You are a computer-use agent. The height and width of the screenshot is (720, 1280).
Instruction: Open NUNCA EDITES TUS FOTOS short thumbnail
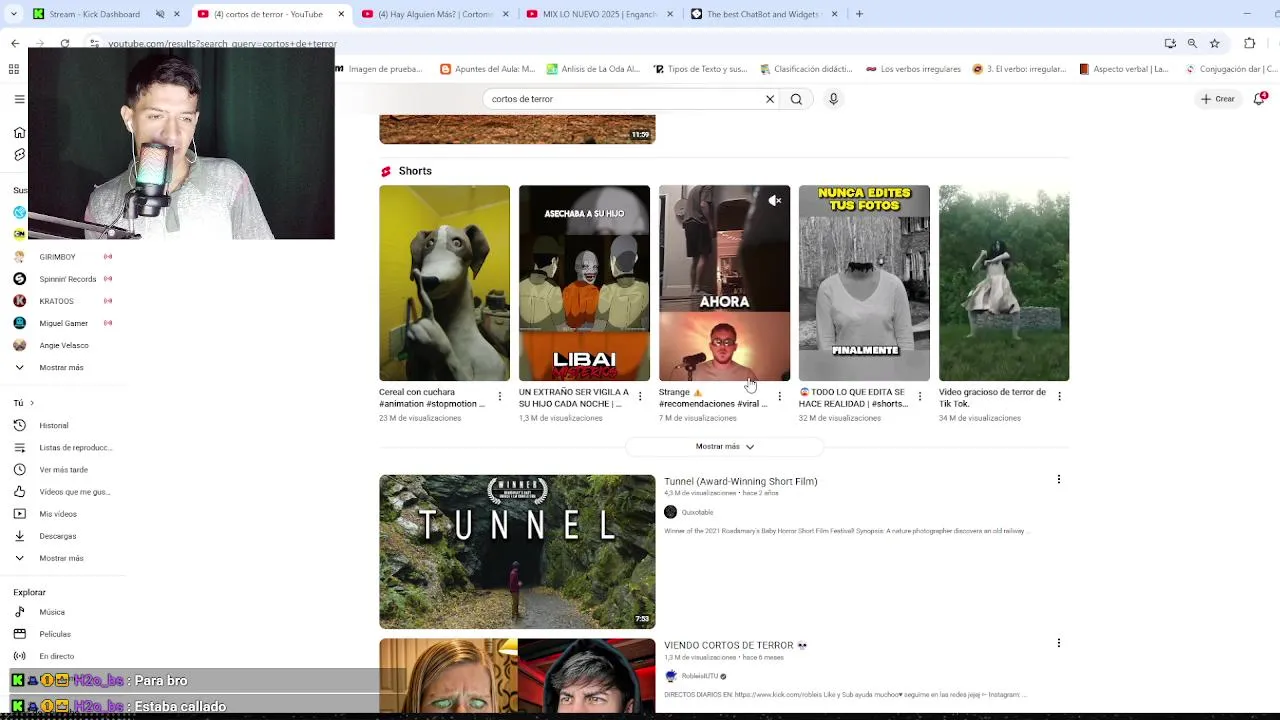(864, 283)
